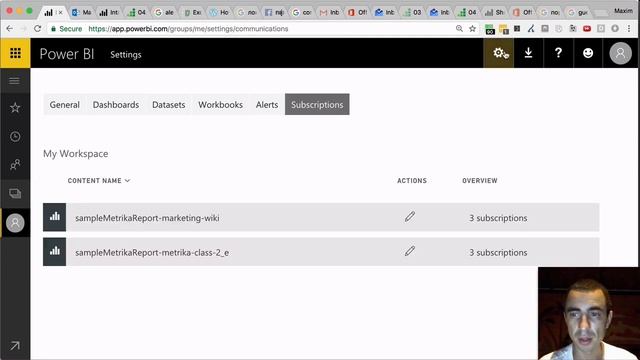Click the zoom magnifier in address bar
This screenshot has height=360, width=640.
tap(459, 29)
